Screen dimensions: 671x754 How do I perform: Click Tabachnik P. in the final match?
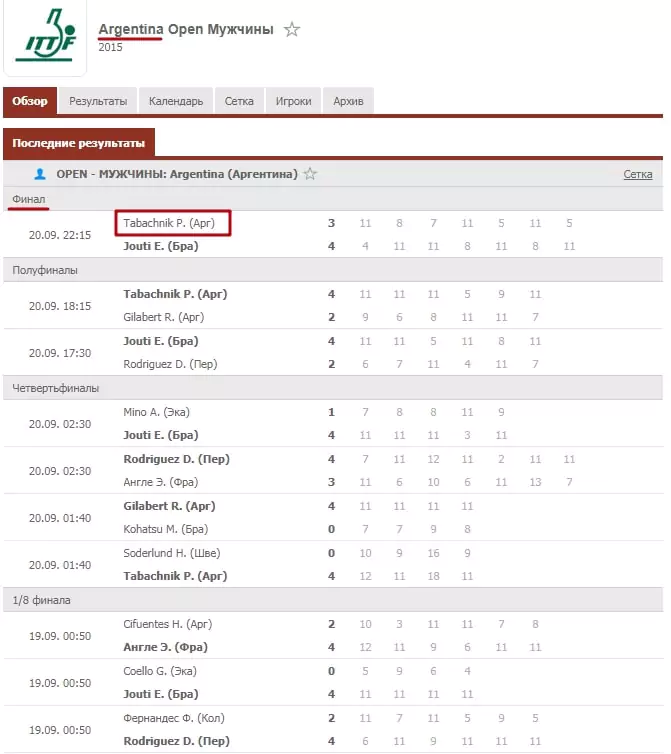(x=169, y=223)
